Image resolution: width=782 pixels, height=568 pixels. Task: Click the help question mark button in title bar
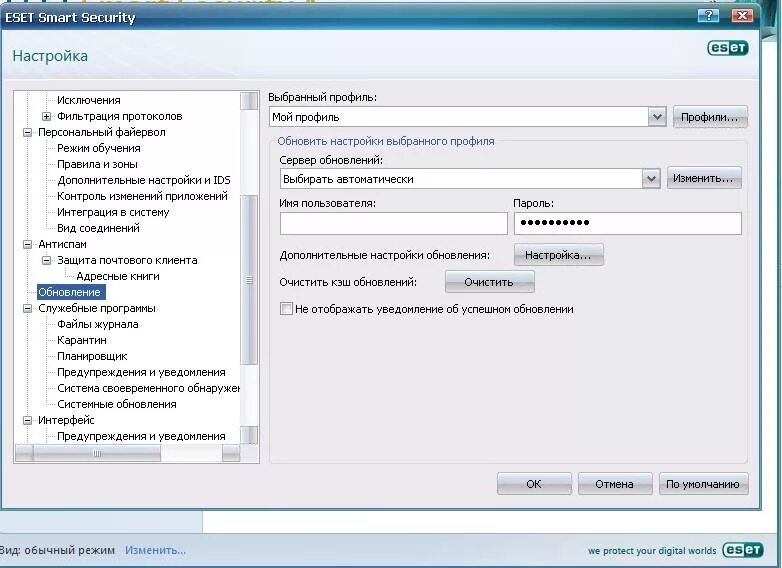click(x=709, y=15)
